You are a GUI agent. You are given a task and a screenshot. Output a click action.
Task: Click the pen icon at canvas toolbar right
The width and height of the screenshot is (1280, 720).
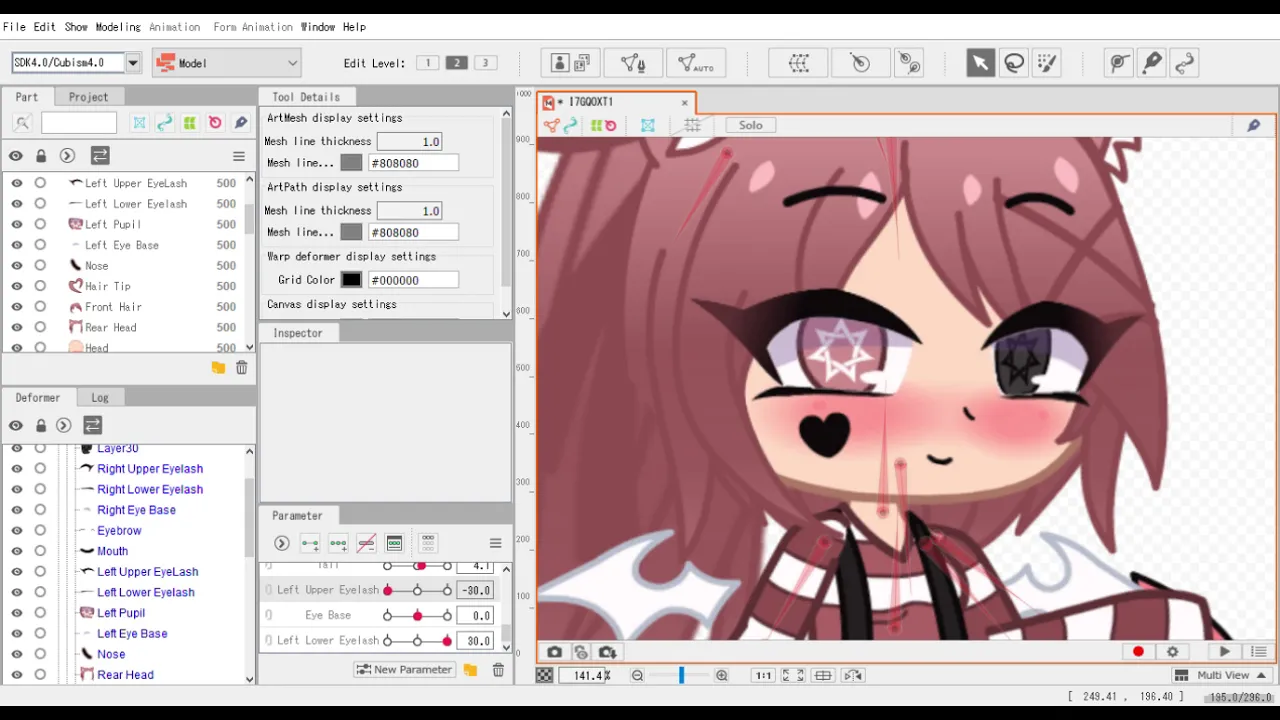(1253, 125)
